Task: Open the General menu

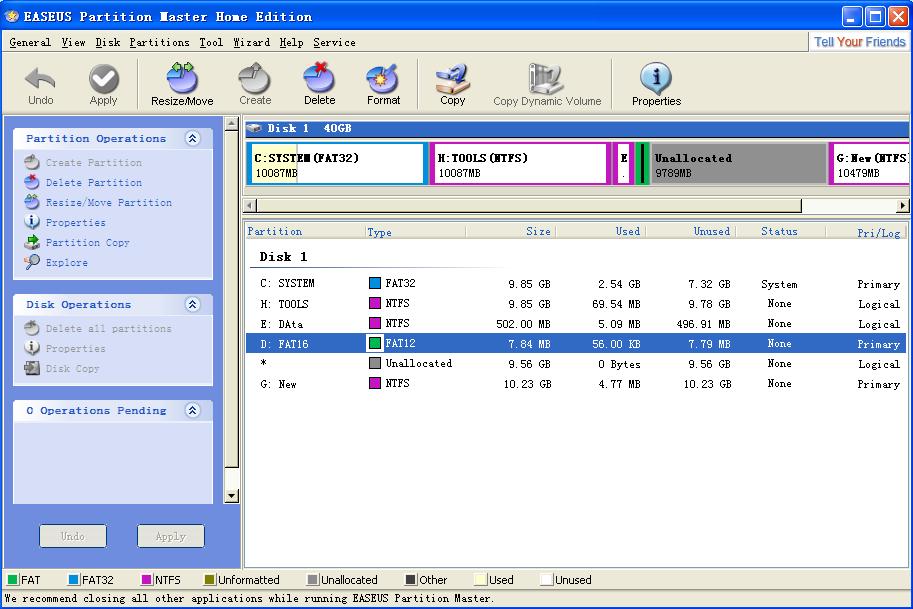Action: point(30,43)
